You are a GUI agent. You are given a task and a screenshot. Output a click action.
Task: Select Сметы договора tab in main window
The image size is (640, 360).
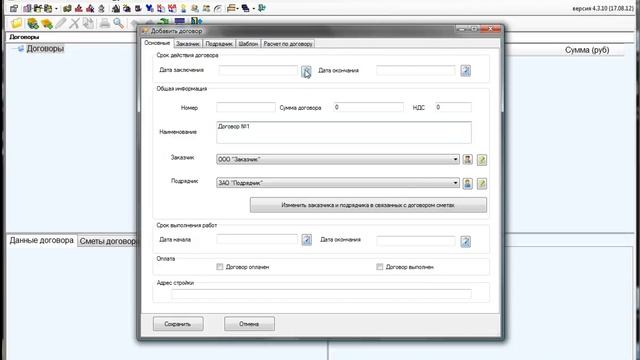109,241
